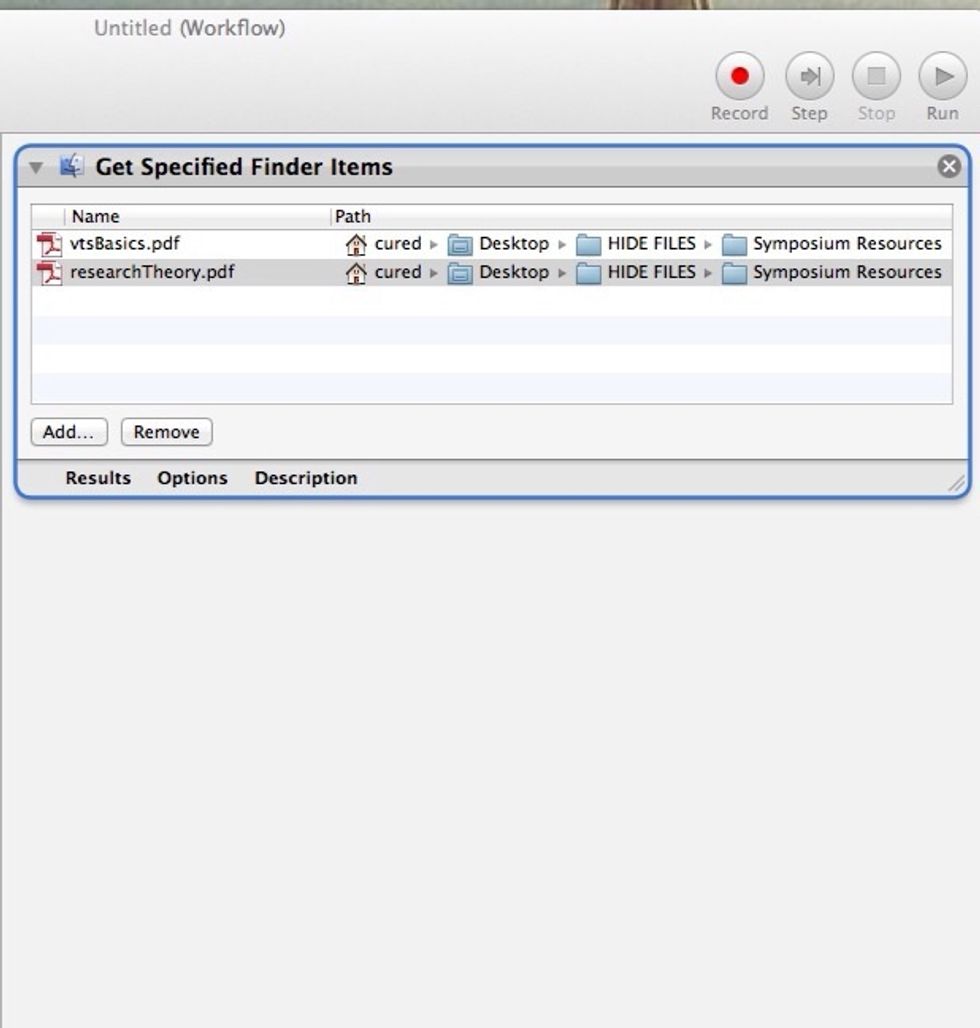The width and height of the screenshot is (980, 1028).
Task: Sort by the Path column header
Action: [642, 216]
